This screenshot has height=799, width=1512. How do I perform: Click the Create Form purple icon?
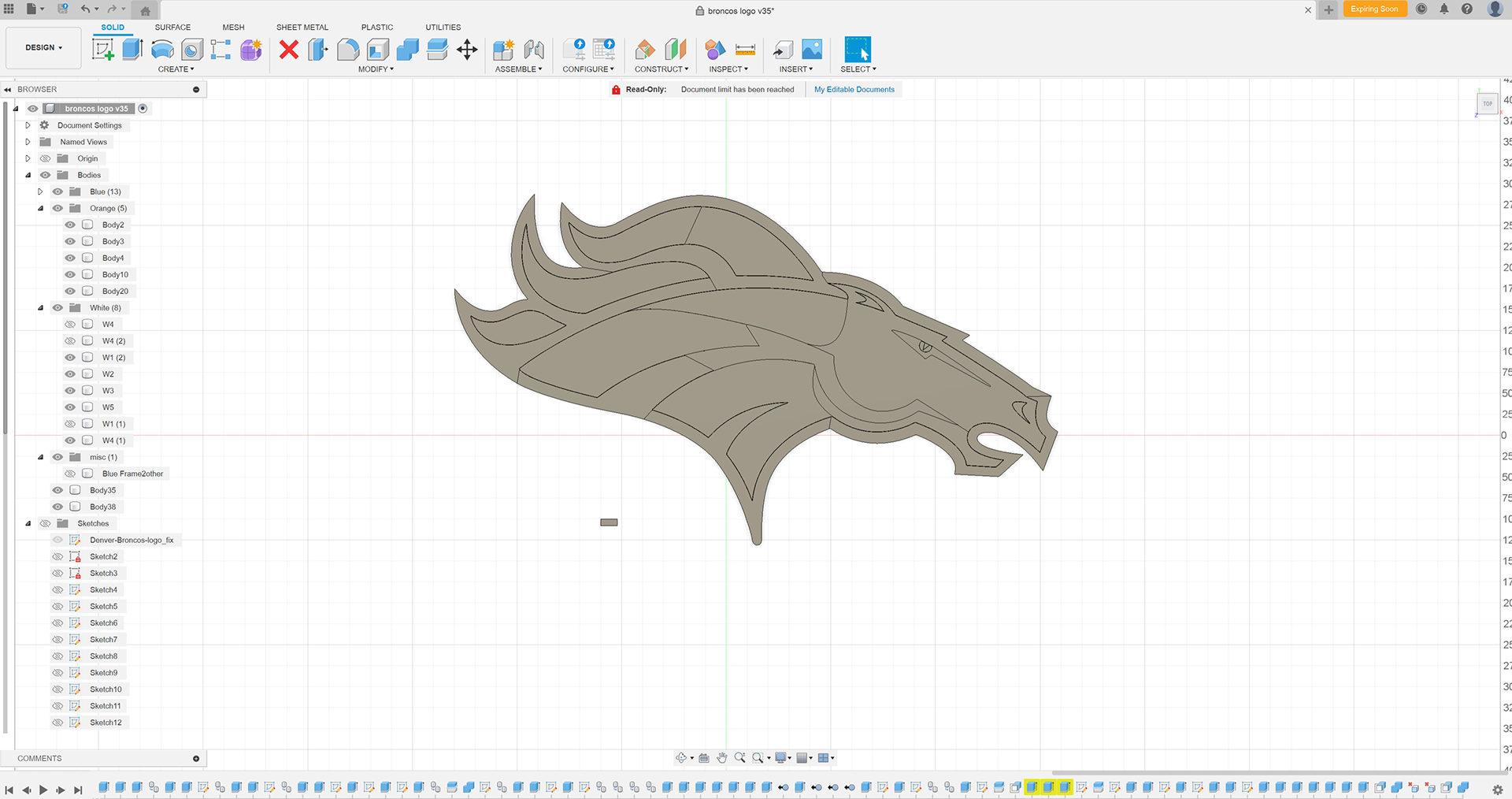tap(251, 50)
